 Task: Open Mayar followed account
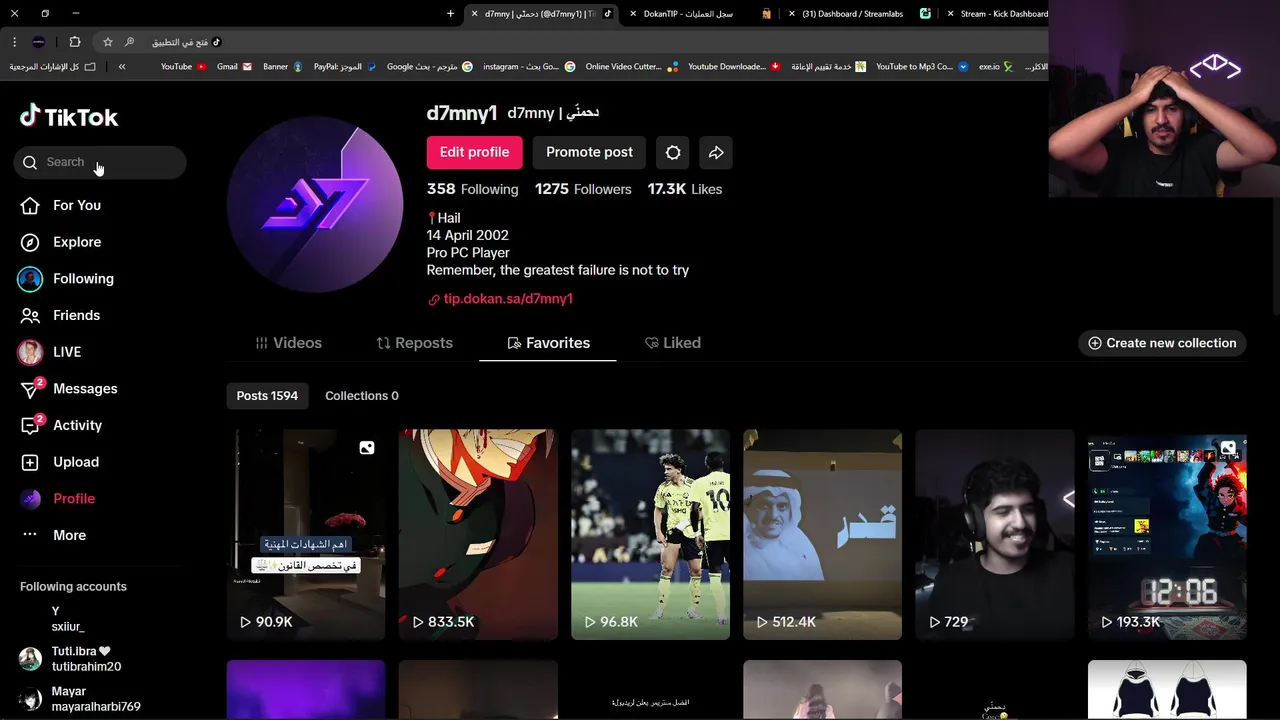click(80, 699)
